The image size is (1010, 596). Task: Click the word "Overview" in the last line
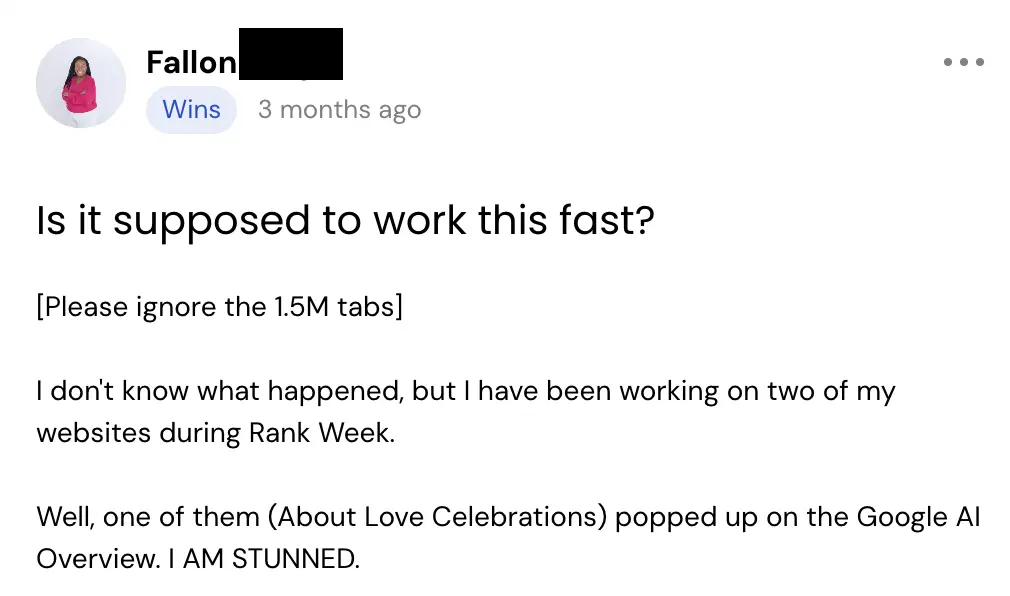(x=97, y=559)
